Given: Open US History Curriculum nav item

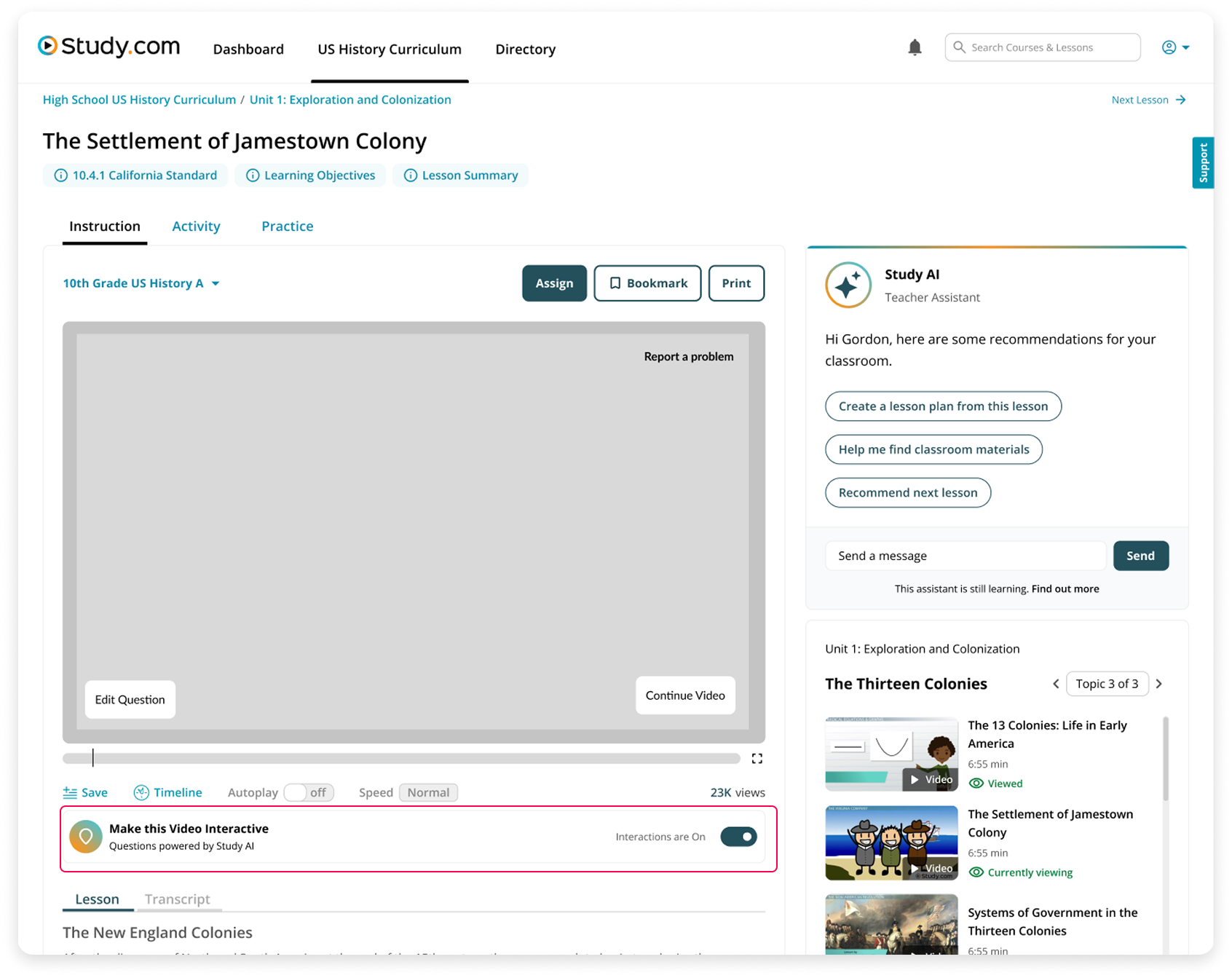Looking at the screenshot, I should (390, 49).
